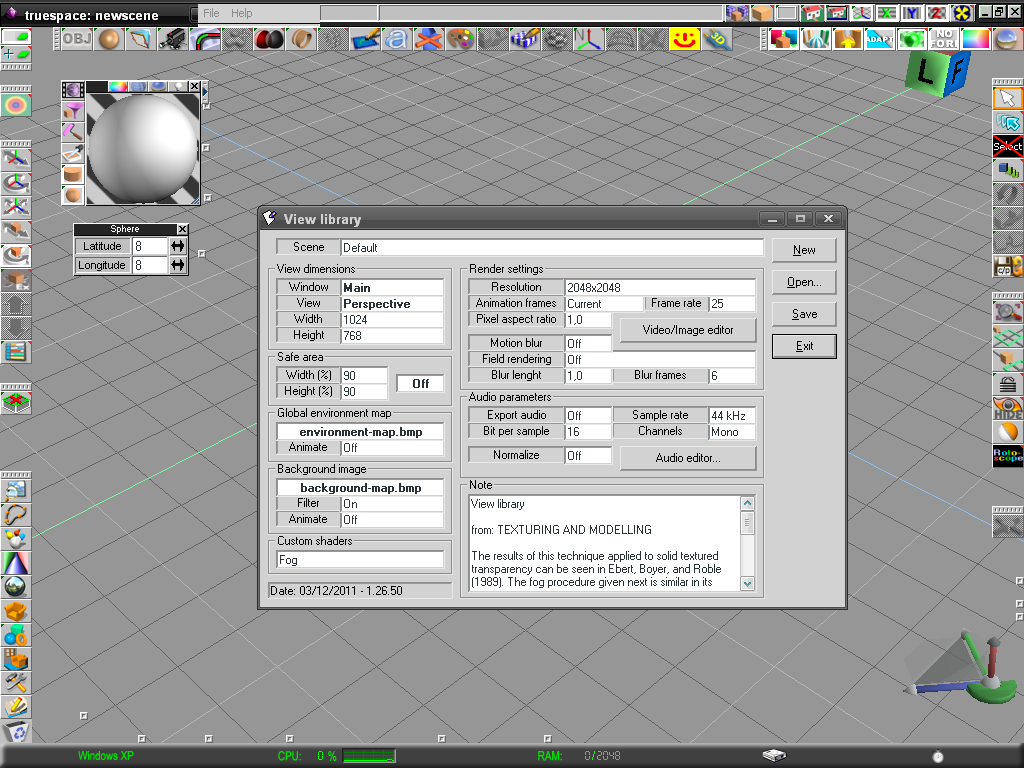Click the HIDE eye icon

coord(1008,408)
